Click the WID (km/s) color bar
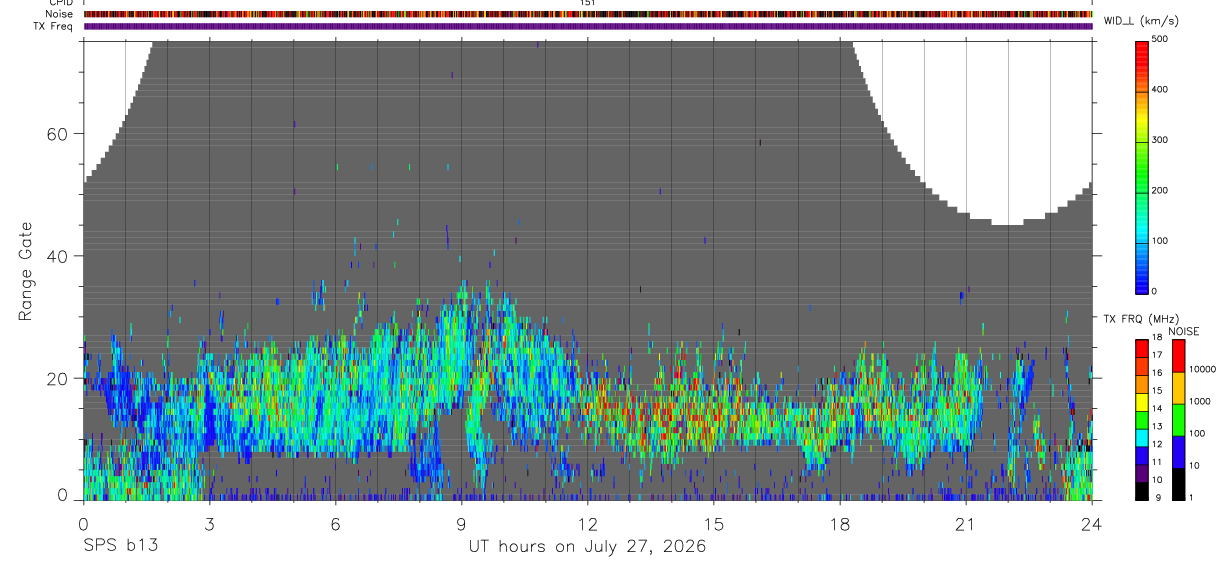 [x=1143, y=166]
